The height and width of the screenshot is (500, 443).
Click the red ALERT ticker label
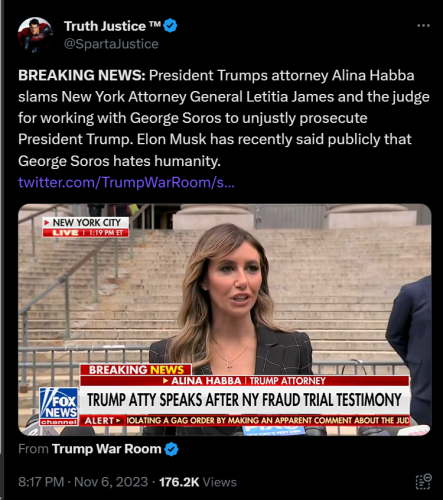tap(102, 420)
